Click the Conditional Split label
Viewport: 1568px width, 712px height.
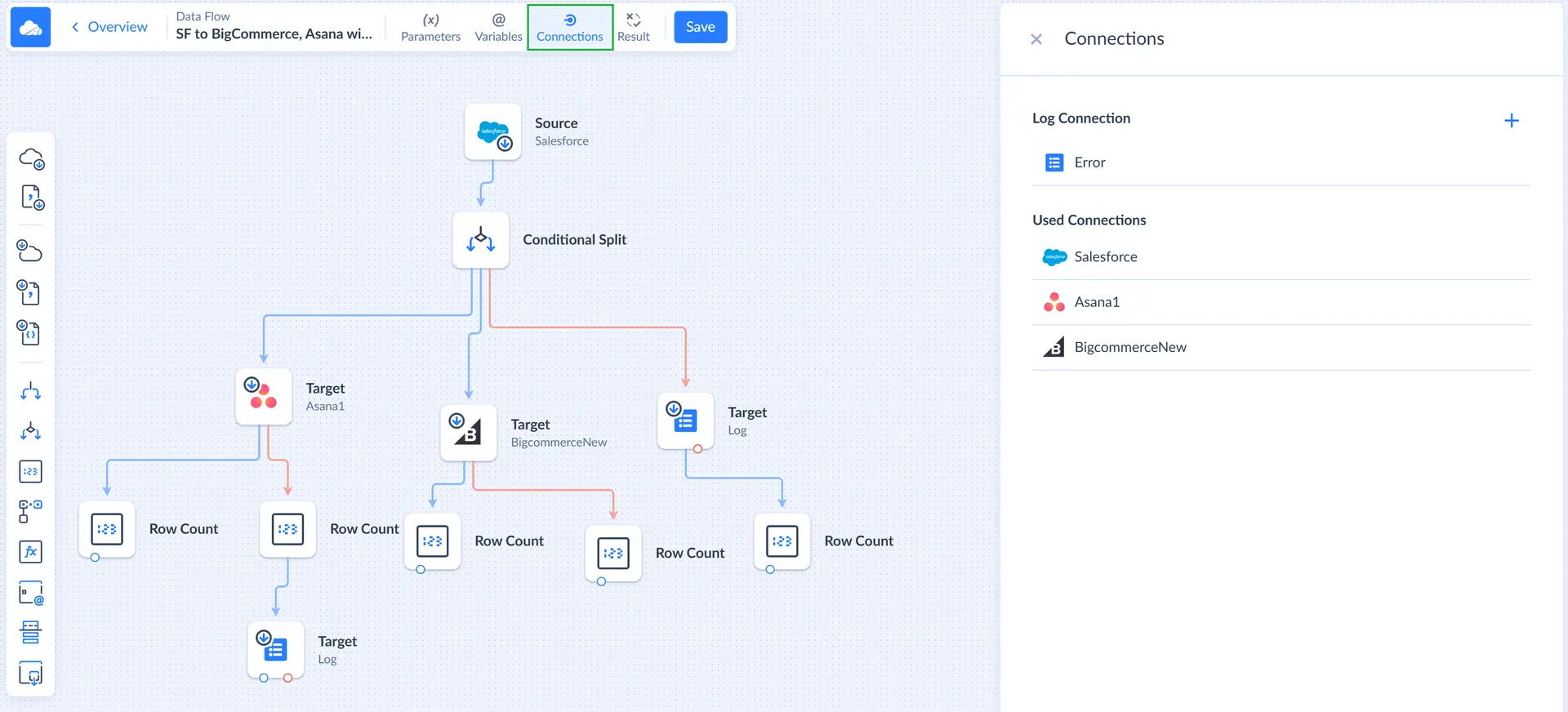[574, 240]
